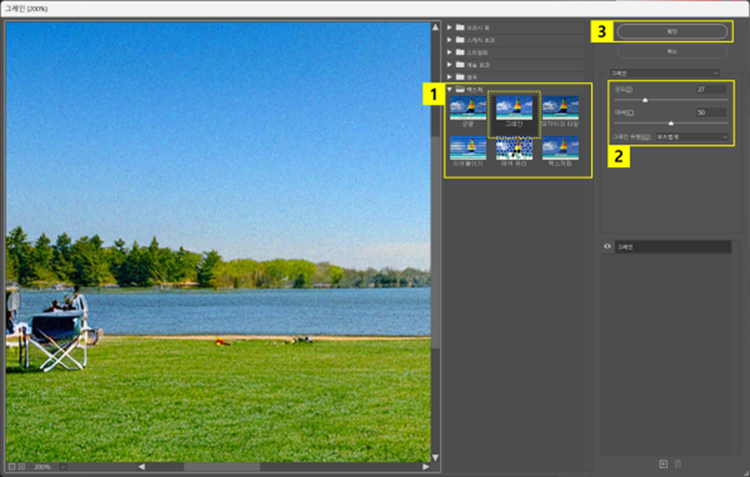Expand the 스타일화 filter folder
The height and width of the screenshot is (477, 750).
450,52
